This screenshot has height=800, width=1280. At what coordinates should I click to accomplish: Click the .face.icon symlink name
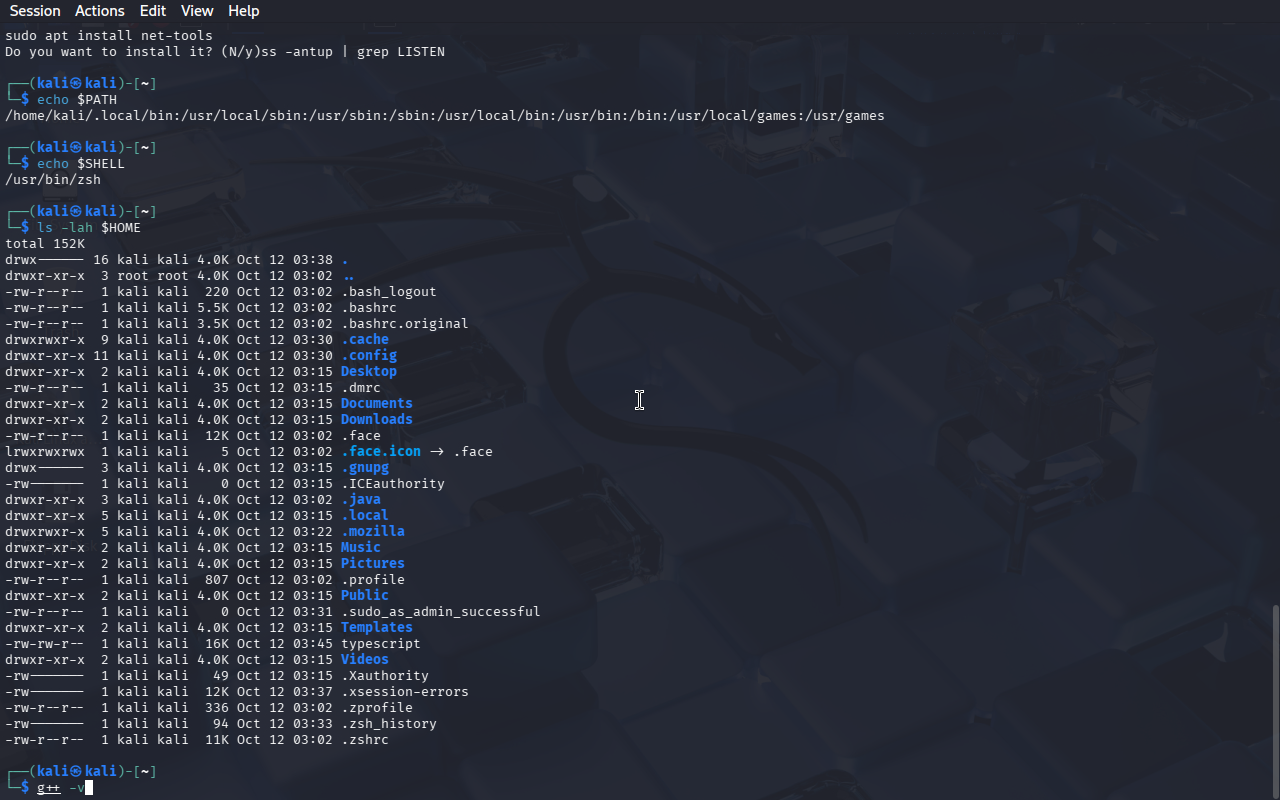coord(380,451)
